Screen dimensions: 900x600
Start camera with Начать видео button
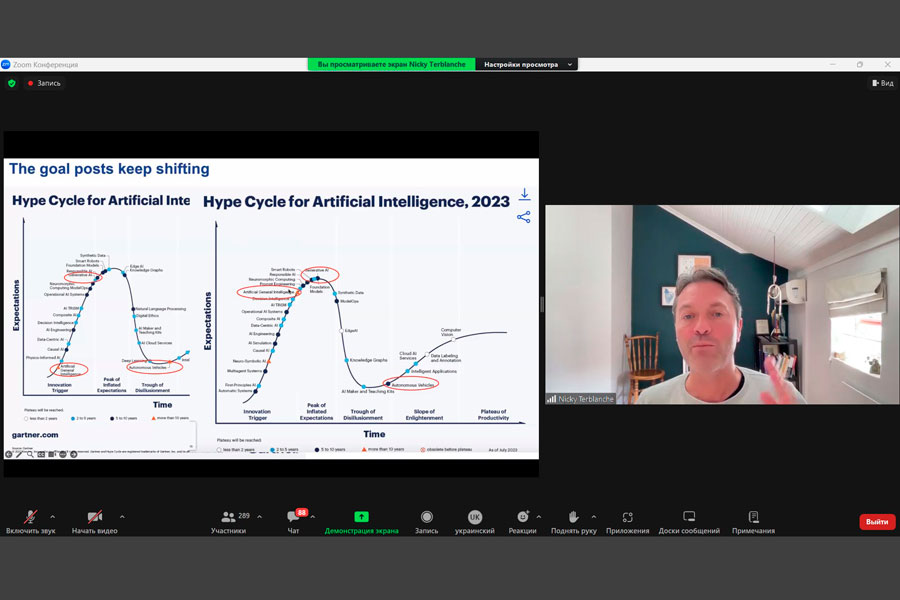(x=95, y=522)
